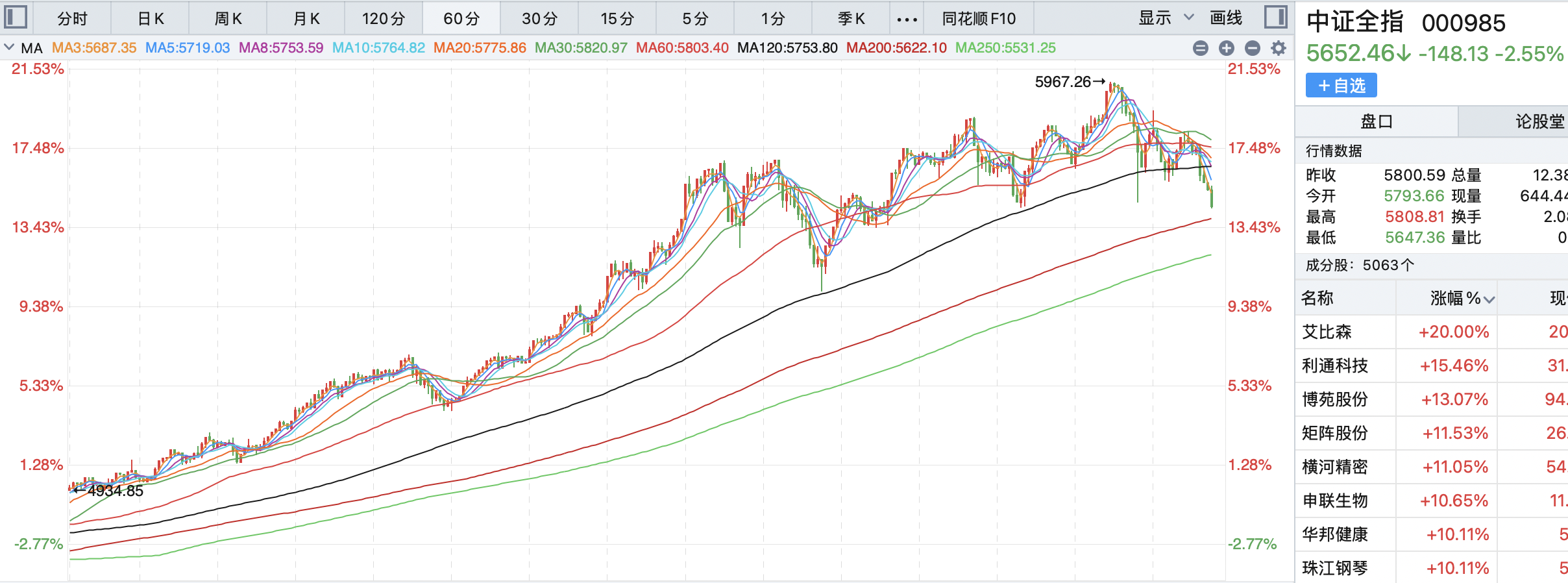
Task: Zoom out chart with minus icon
Action: coord(1253,48)
